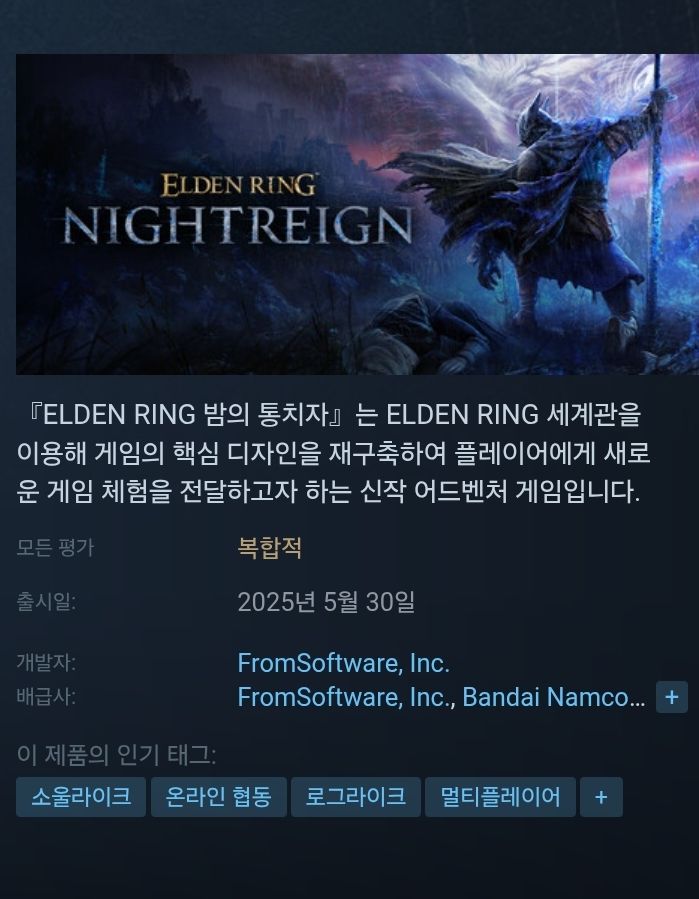Click the 모든 평가 label

tap(55, 548)
